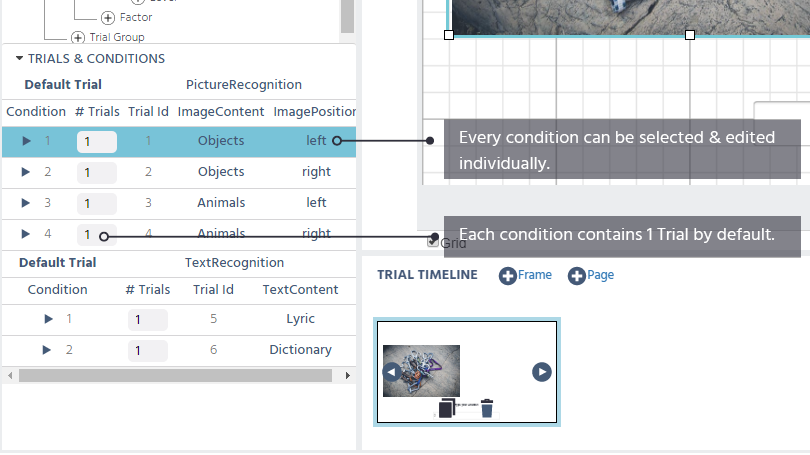Viewport: 810px width, 455px height.
Task: Select the Factor tree item
Action: coord(136,17)
